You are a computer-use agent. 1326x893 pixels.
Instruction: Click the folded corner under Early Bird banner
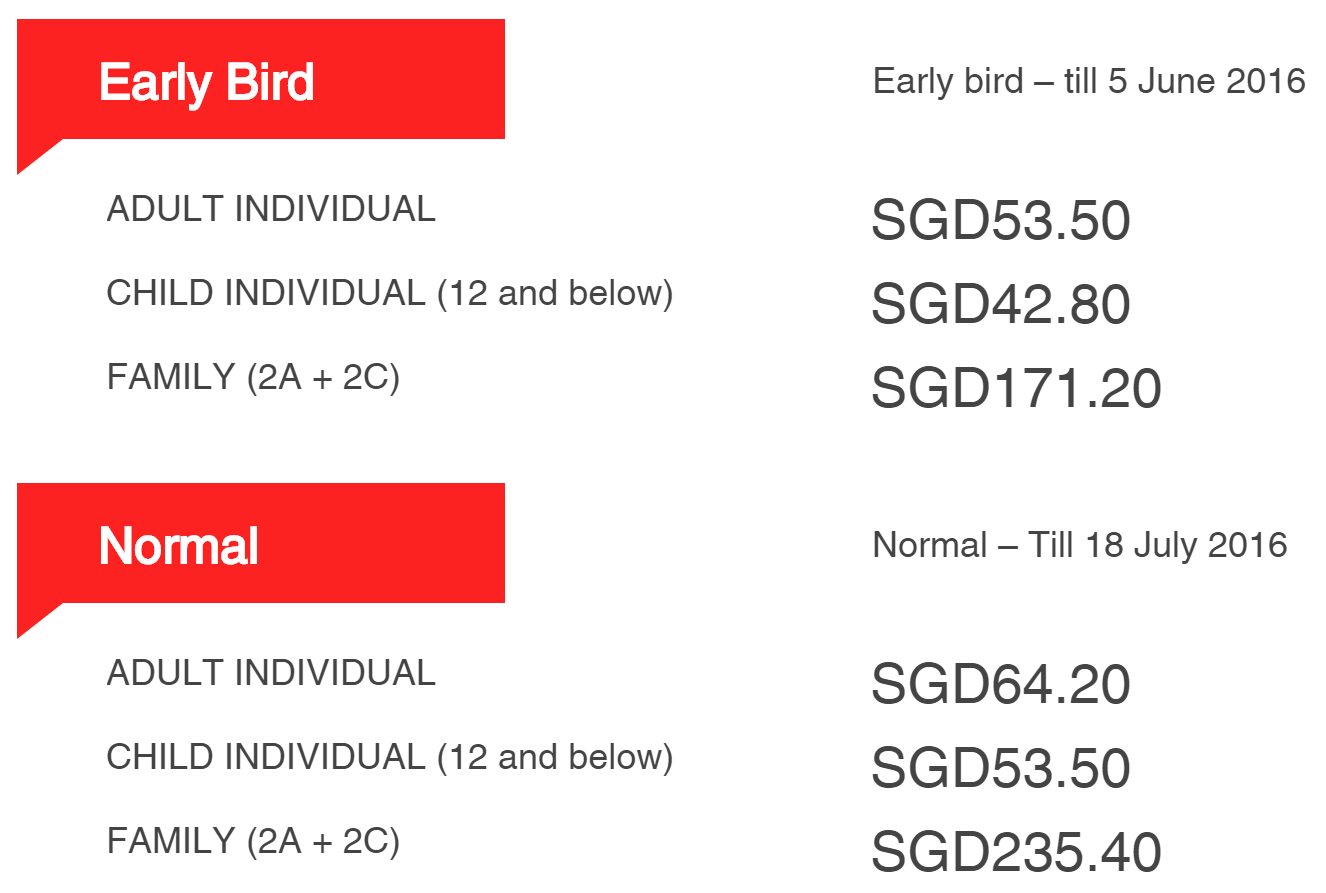[x=35, y=153]
